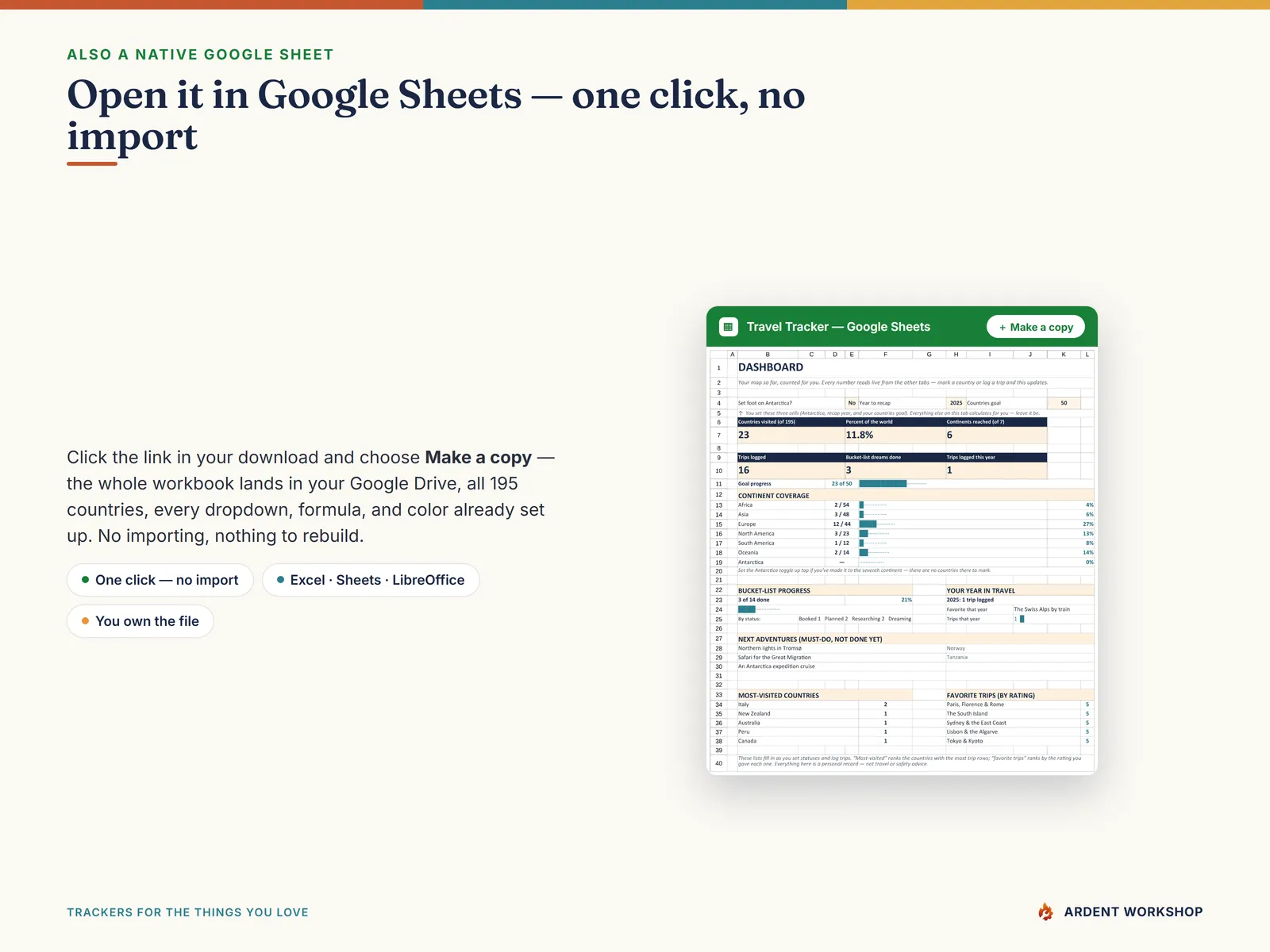This screenshot has width=1270, height=952.
Task: Click the Goal progress bar
Action: tap(883, 483)
